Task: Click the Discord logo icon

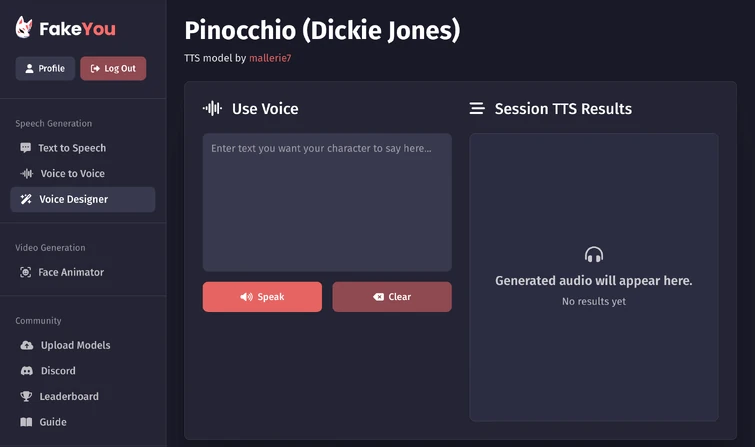Action: 27,371
